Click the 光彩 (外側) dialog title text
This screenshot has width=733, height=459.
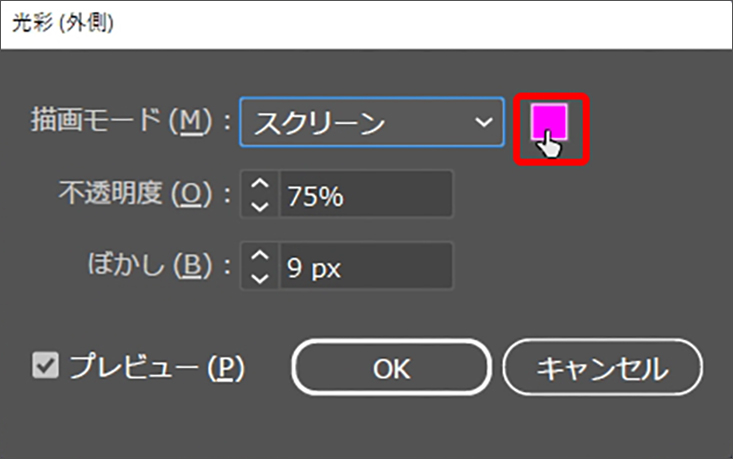coord(62,23)
